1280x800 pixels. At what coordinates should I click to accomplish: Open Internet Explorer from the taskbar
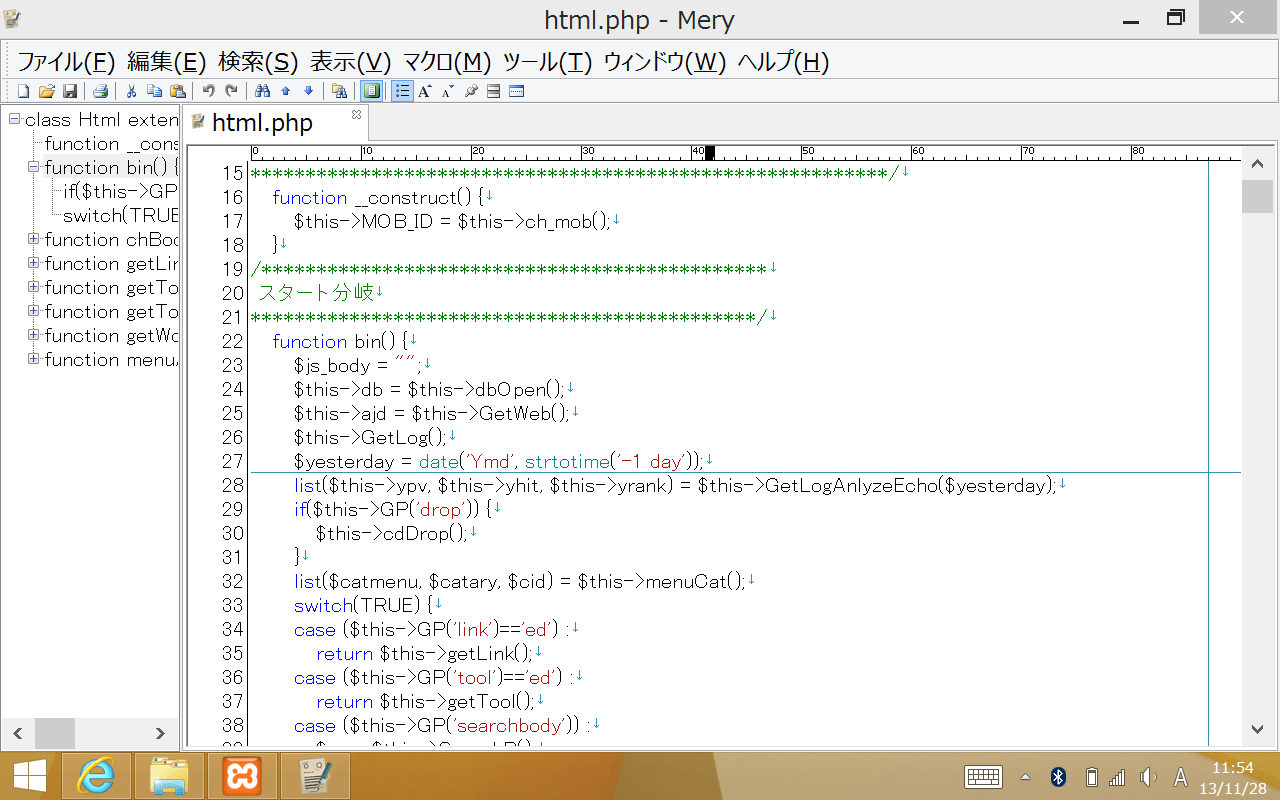(x=97, y=777)
